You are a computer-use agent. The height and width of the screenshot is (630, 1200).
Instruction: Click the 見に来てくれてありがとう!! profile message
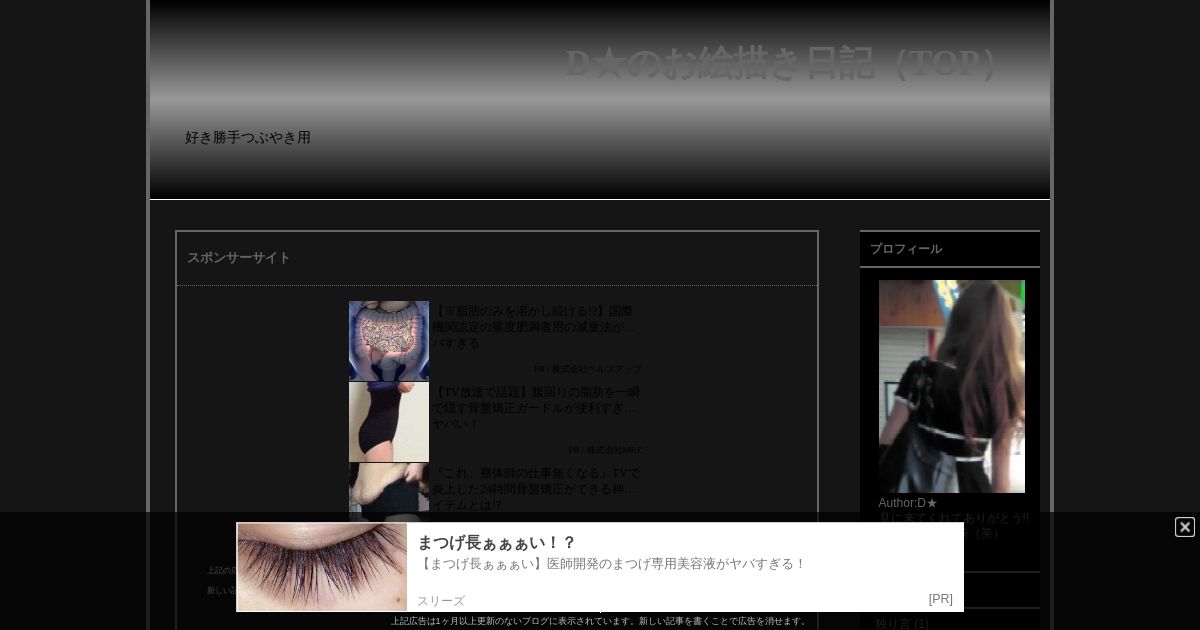pyautogui.click(x=954, y=518)
